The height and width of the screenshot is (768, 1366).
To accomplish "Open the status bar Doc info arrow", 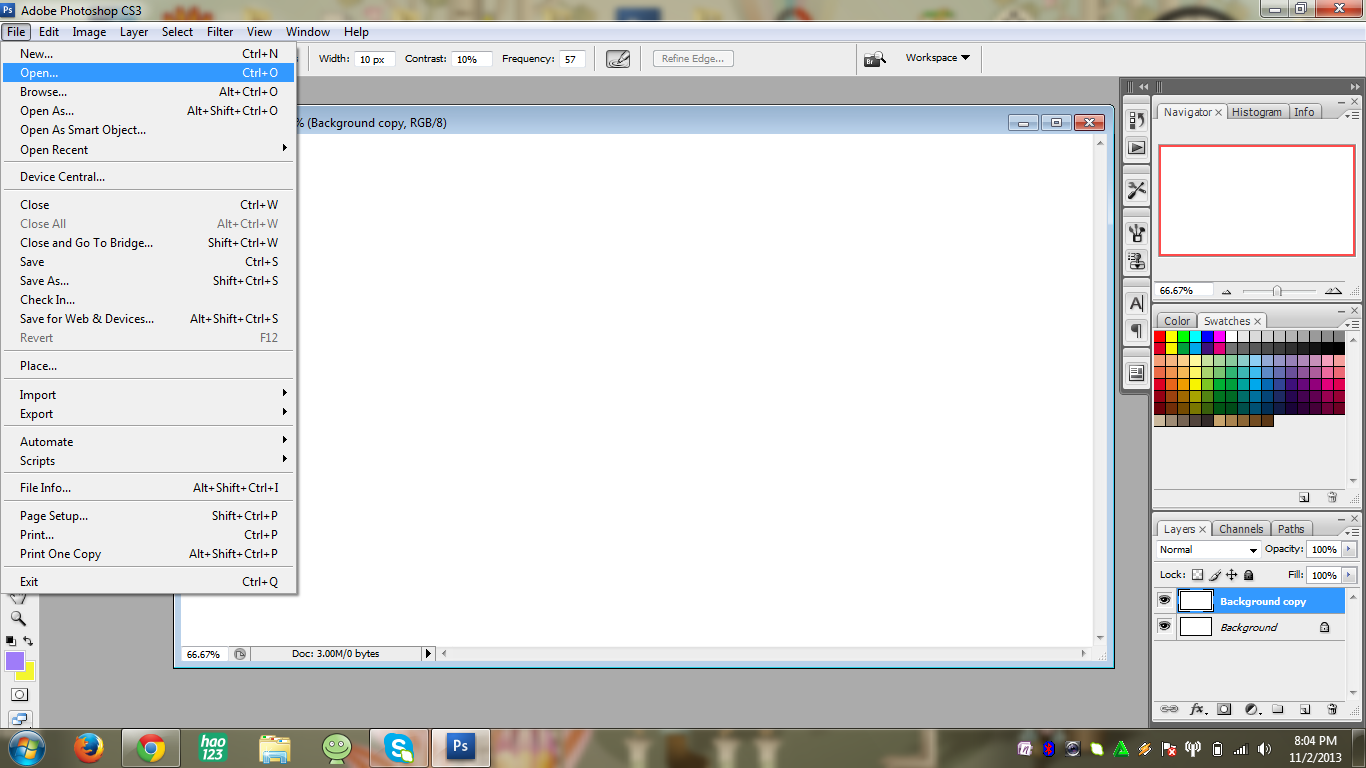I will (x=429, y=654).
